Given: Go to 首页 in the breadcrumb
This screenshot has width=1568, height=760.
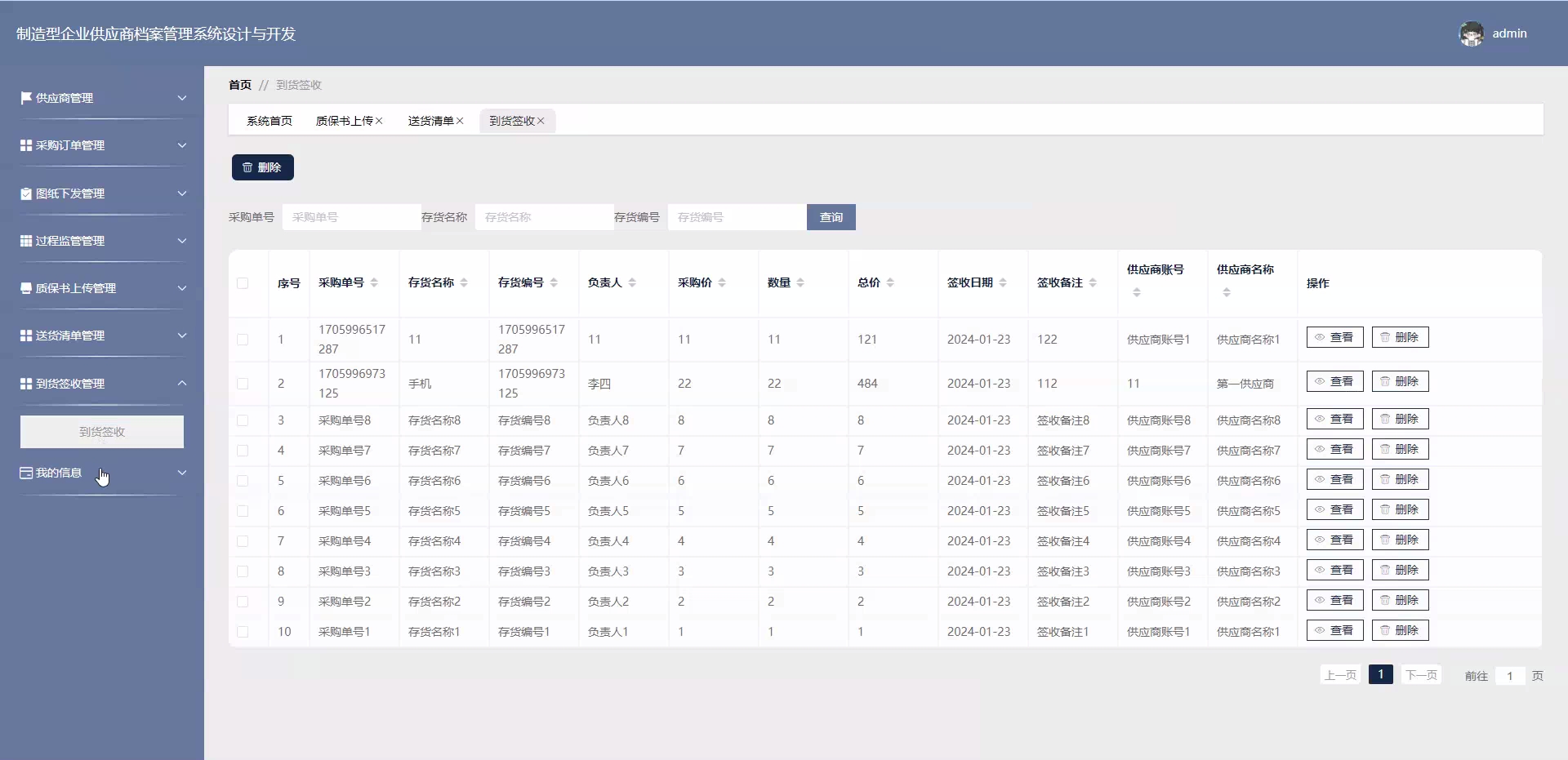Looking at the screenshot, I should pyautogui.click(x=240, y=85).
